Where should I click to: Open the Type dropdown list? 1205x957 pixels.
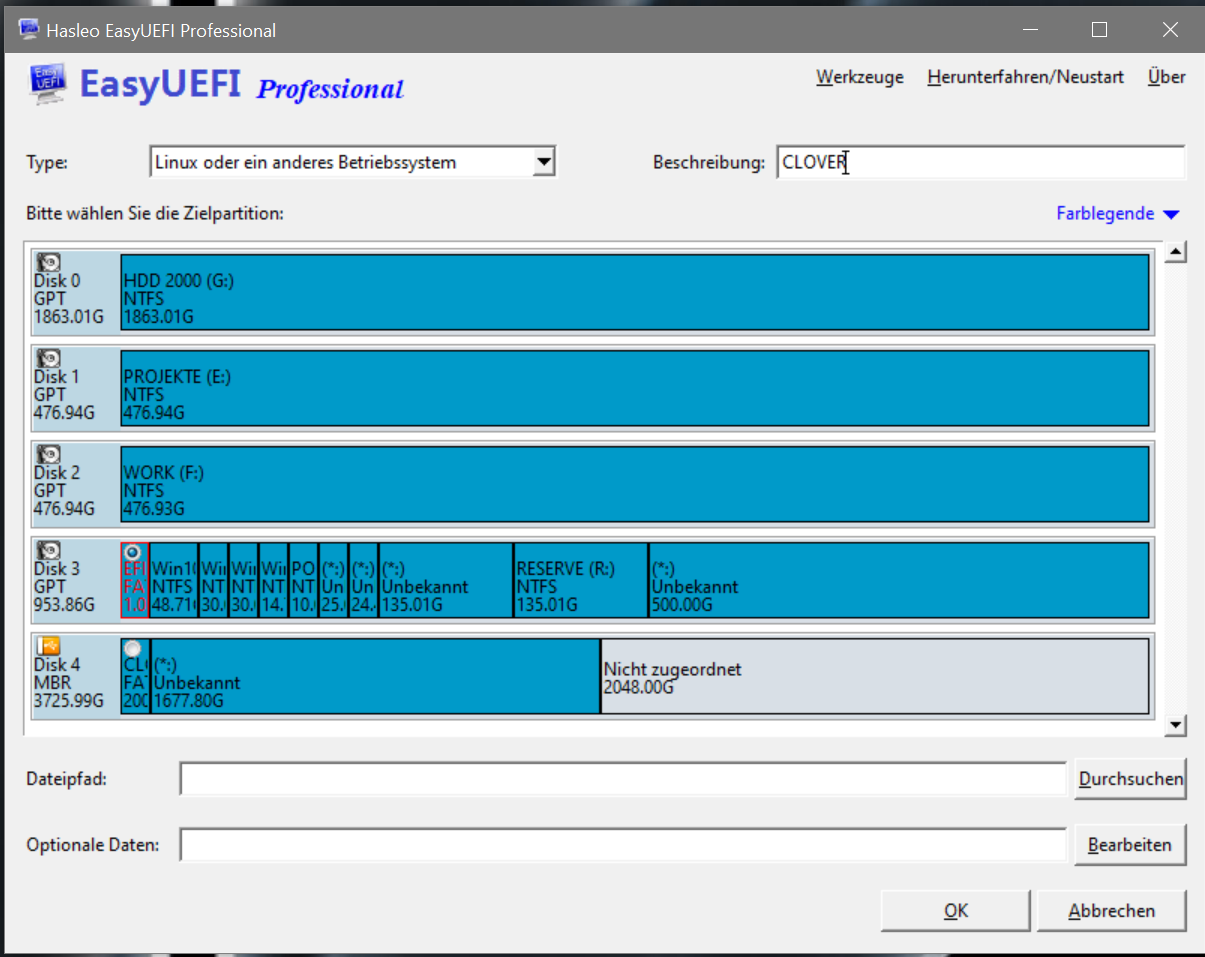[543, 162]
